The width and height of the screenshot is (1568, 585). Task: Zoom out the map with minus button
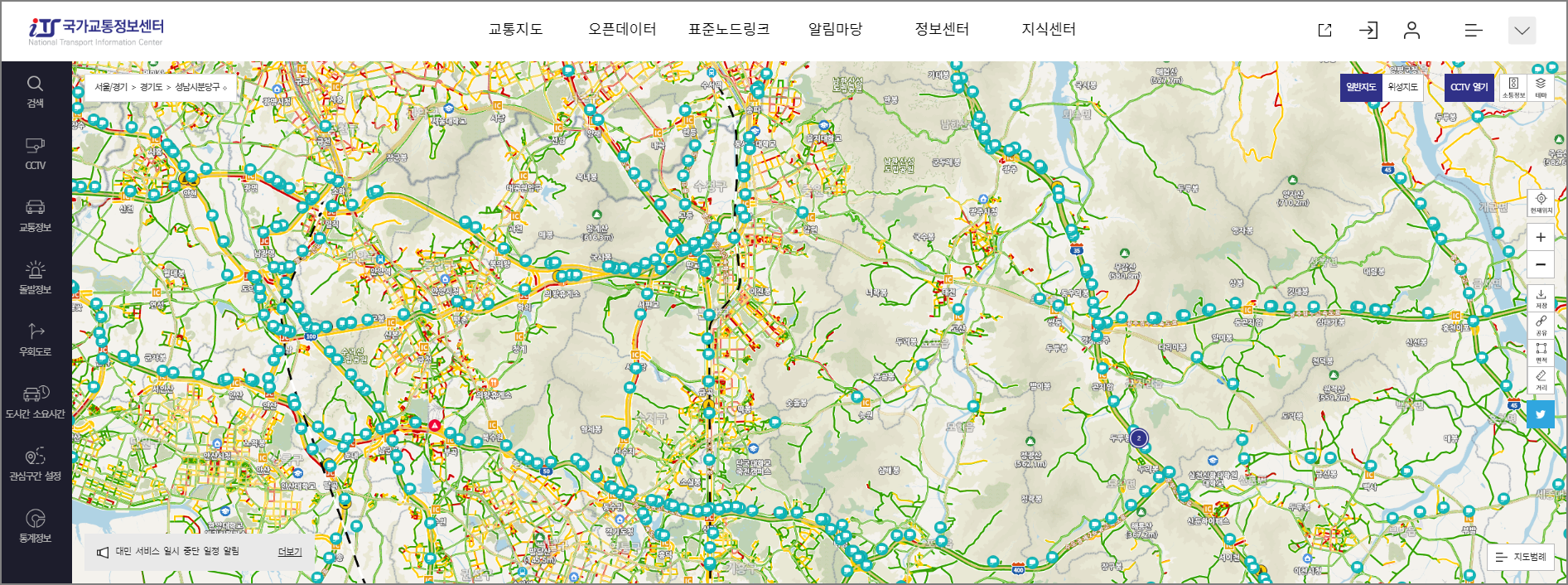[1541, 265]
